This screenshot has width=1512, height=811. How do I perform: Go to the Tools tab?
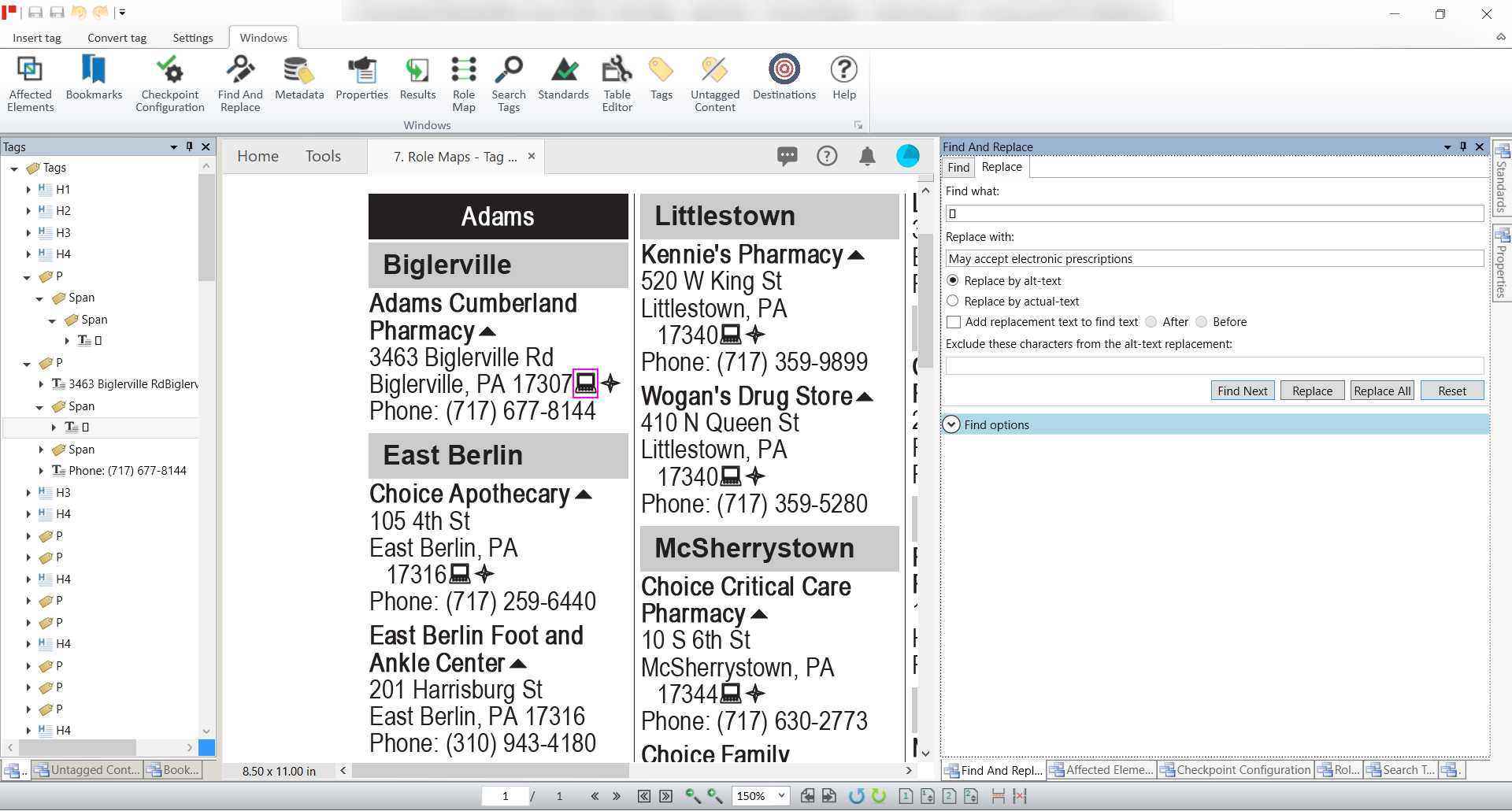(x=324, y=156)
